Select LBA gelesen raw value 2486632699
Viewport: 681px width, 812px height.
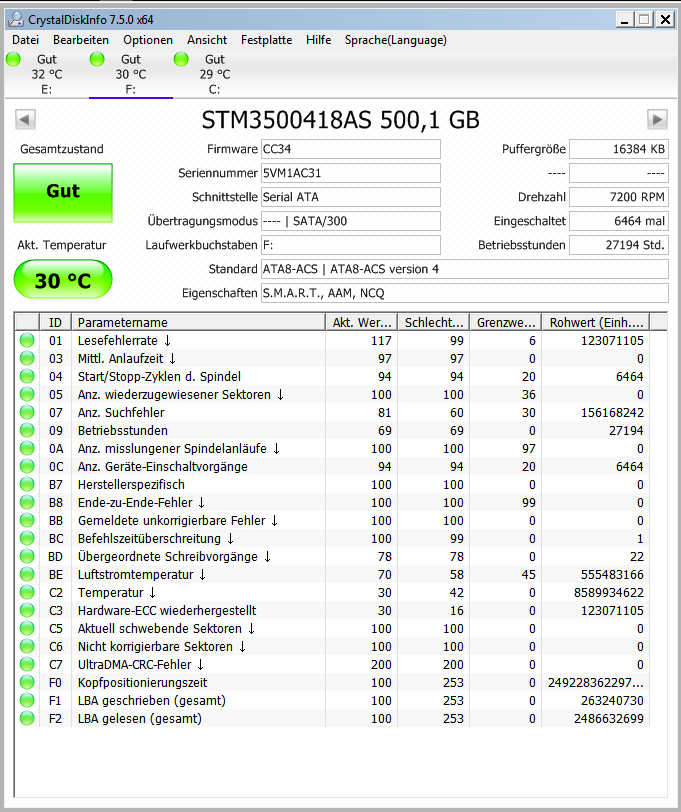[608, 719]
